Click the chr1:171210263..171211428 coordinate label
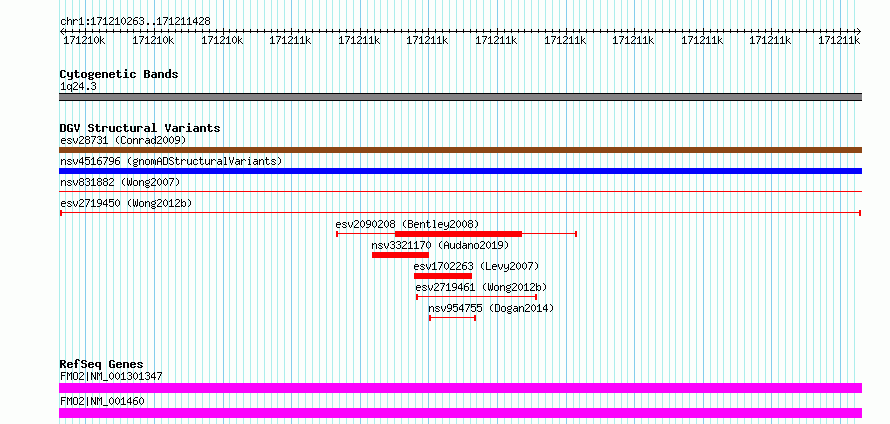Image resolution: width=890 pixels, height=424 pixels. coord(135,21)
